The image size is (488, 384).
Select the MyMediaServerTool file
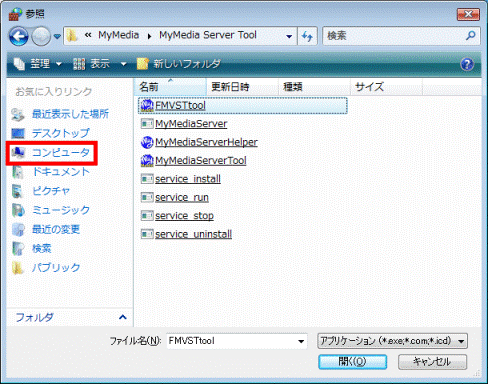pyautogui.click(x=201, y=161)
